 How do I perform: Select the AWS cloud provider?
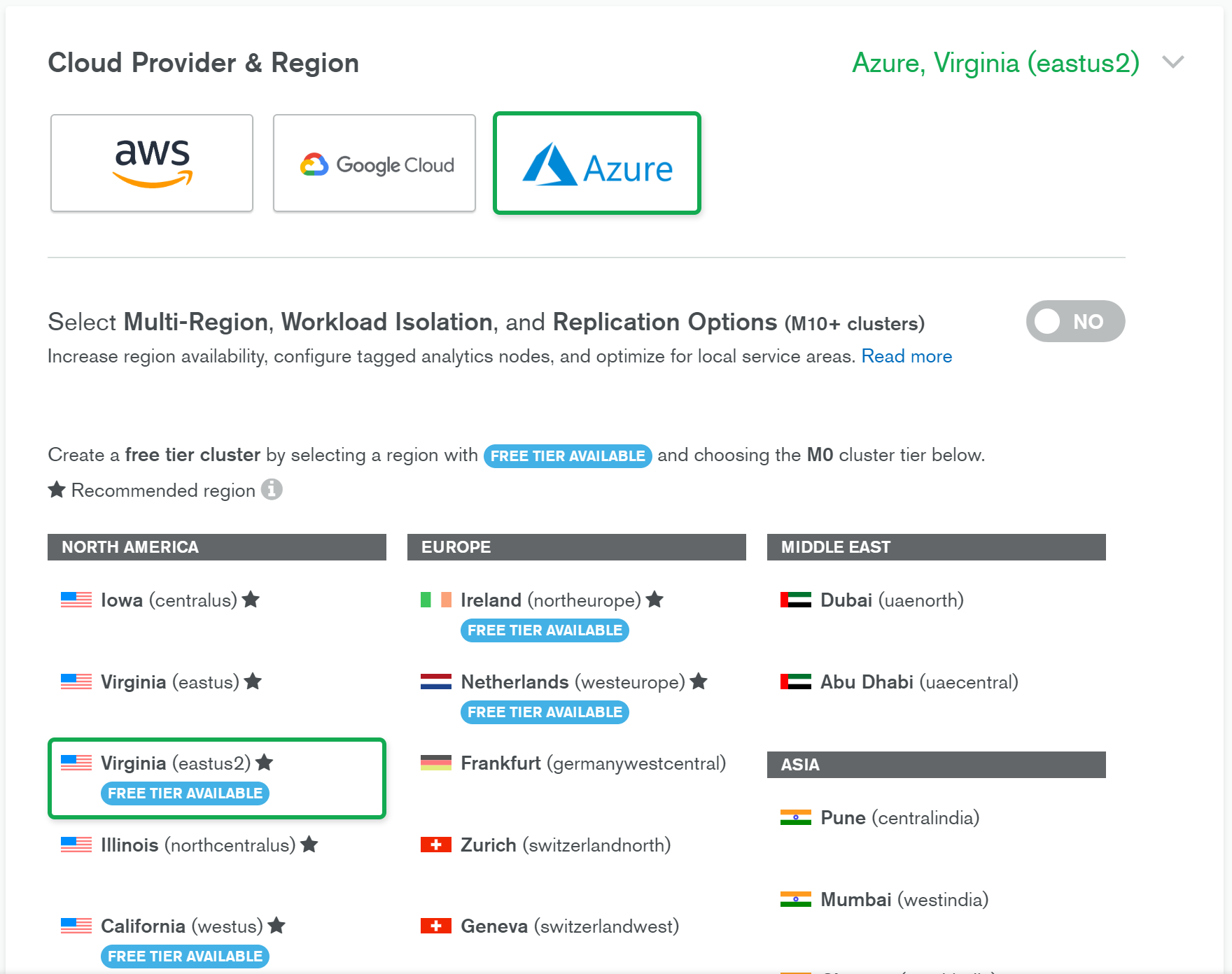151,162
